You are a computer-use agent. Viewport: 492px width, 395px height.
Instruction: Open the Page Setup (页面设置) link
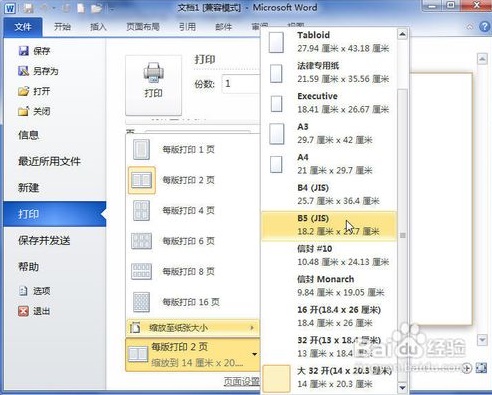[x=241, y=381]
